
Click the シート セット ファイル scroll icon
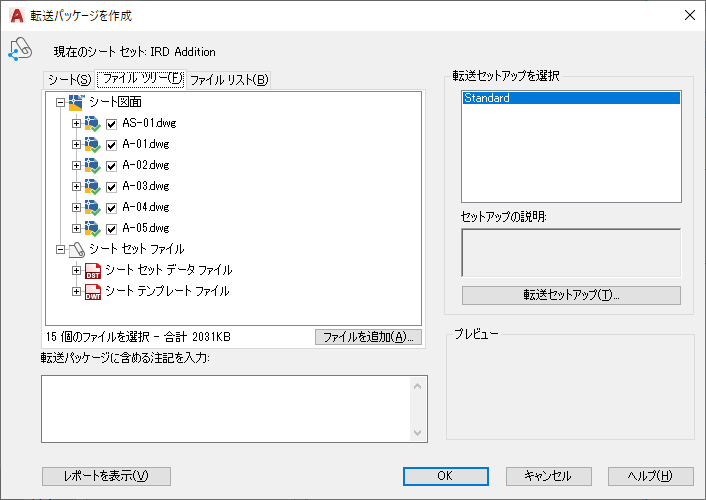[77, 250]
